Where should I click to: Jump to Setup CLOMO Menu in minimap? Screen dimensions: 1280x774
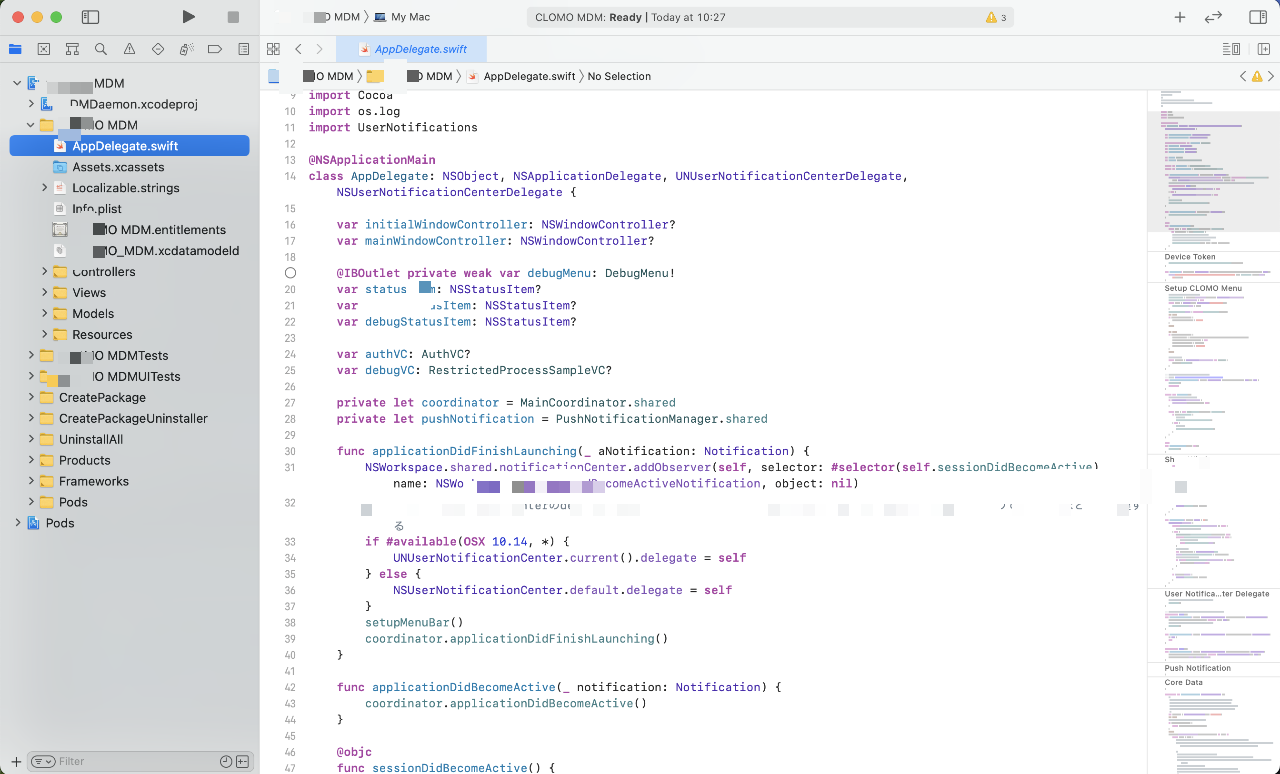1203,288
